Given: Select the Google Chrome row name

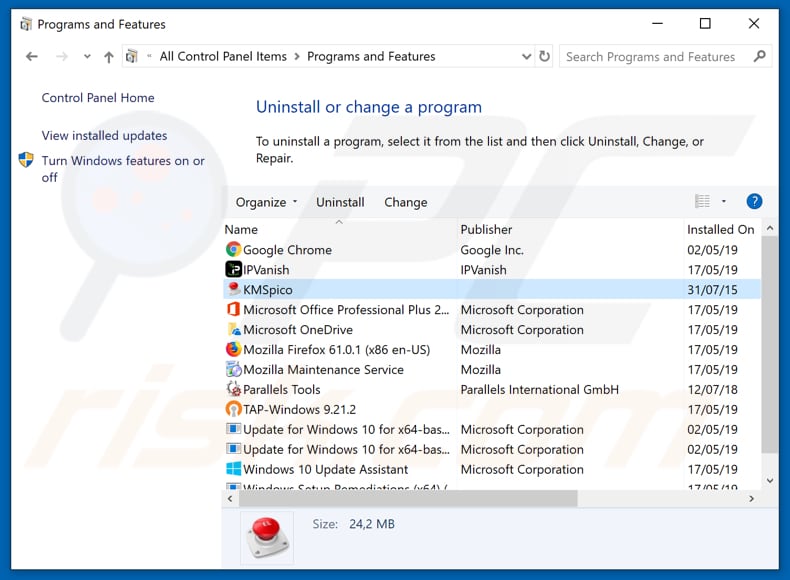Looking at the screenshot, I should tap(287, 250).
